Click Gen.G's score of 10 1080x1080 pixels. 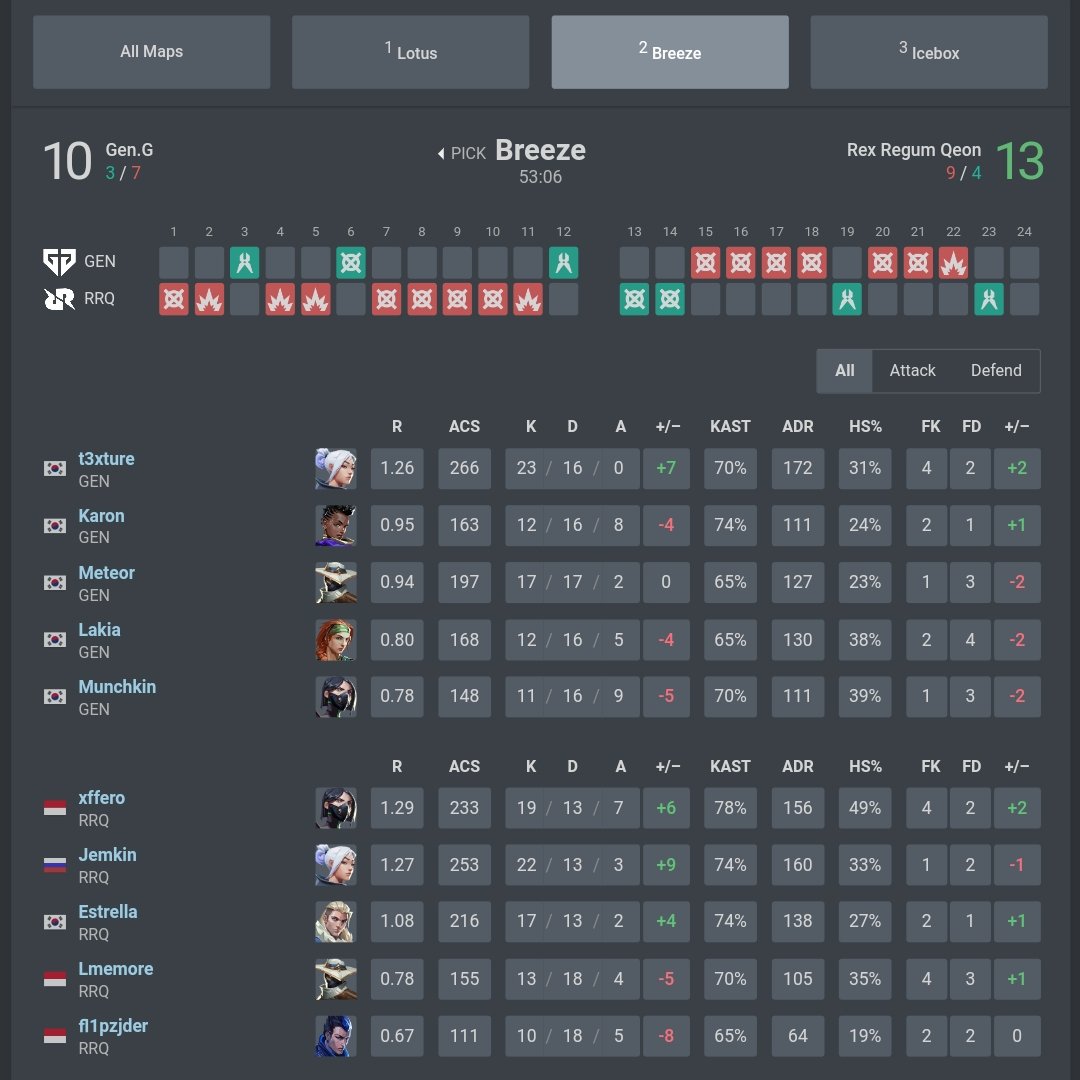point(68,161)
